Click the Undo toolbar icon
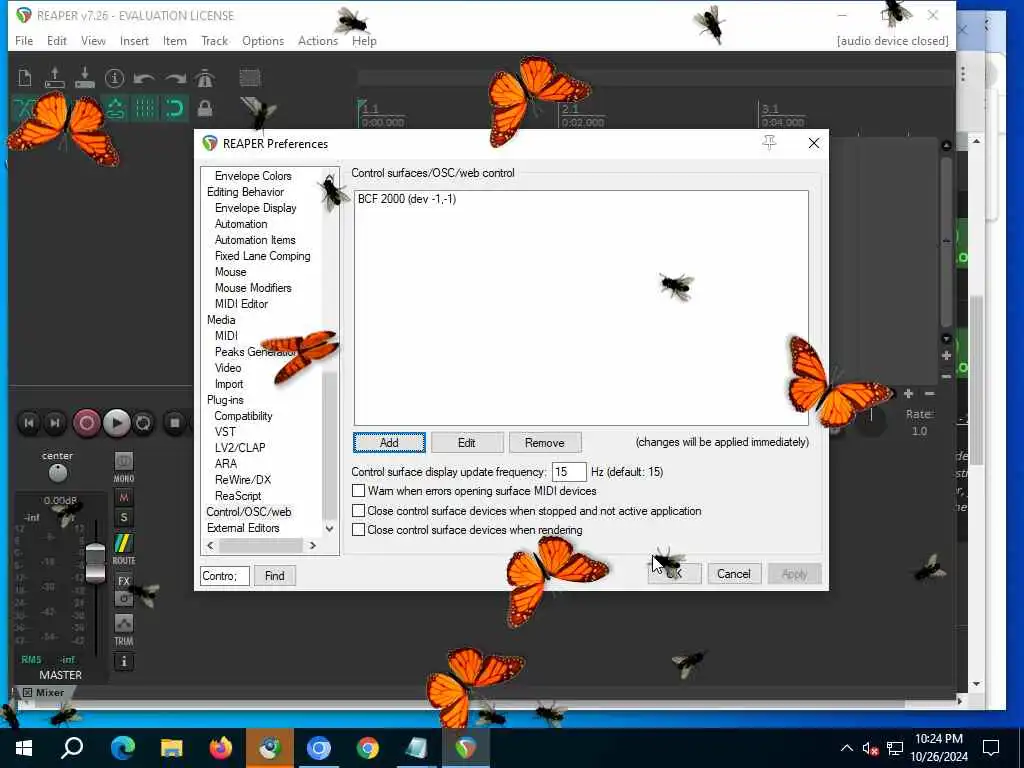Viewport: 1024px width, 768px height. pos(144,78)
